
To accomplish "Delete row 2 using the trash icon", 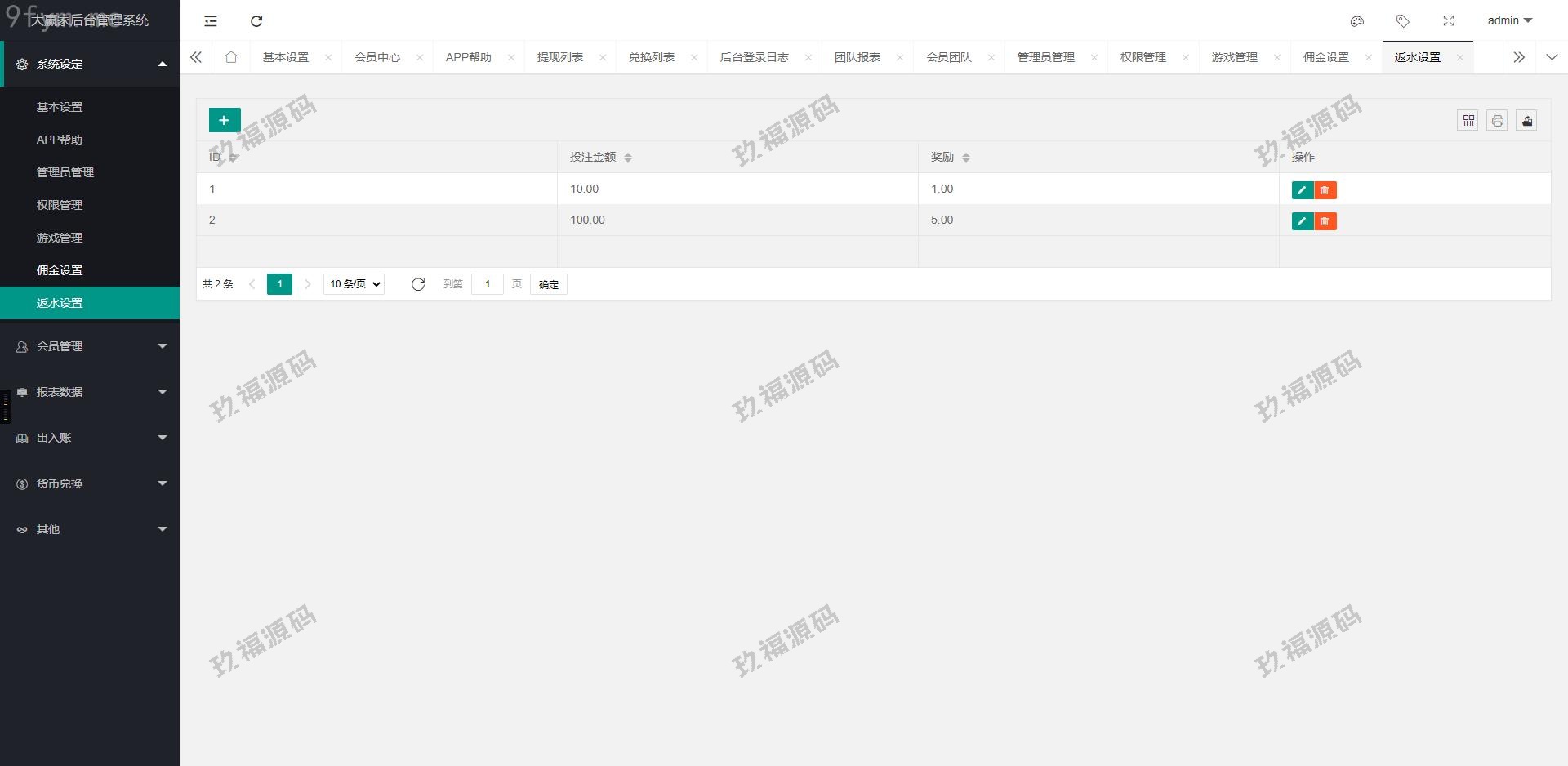I will click(x=1325, y=221).
